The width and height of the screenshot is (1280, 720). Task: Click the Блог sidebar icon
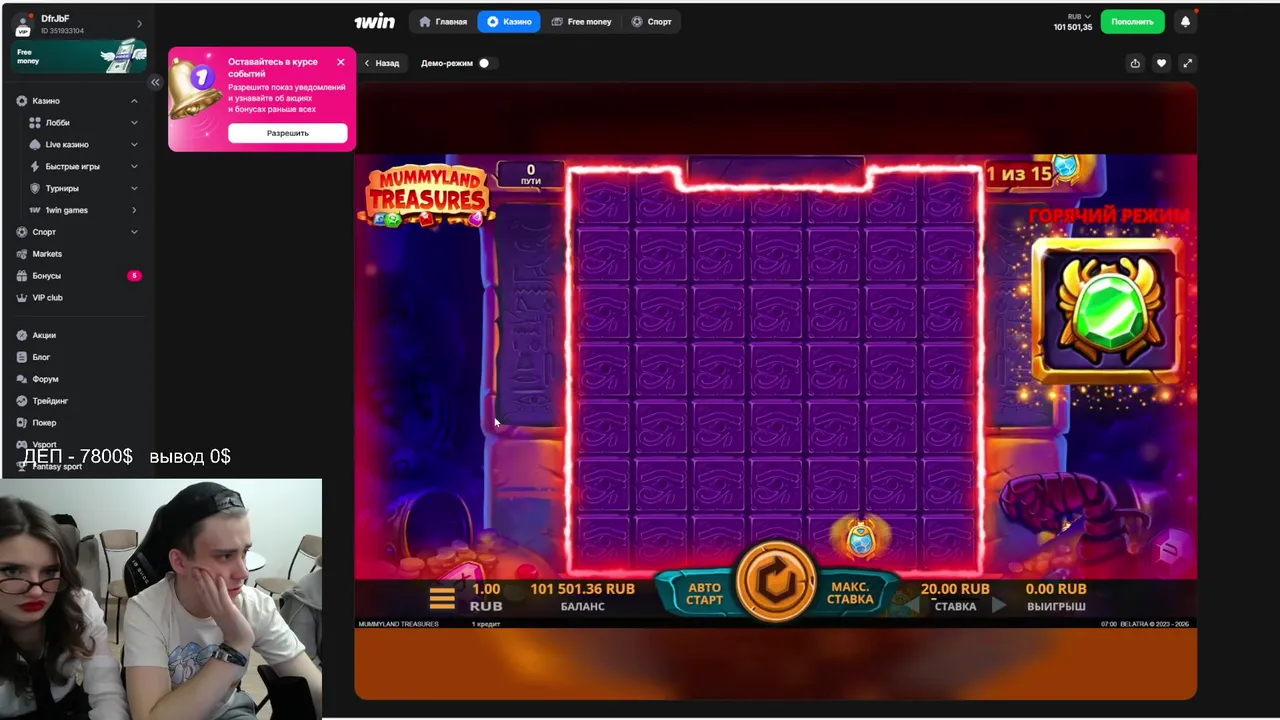pos(22,357)
